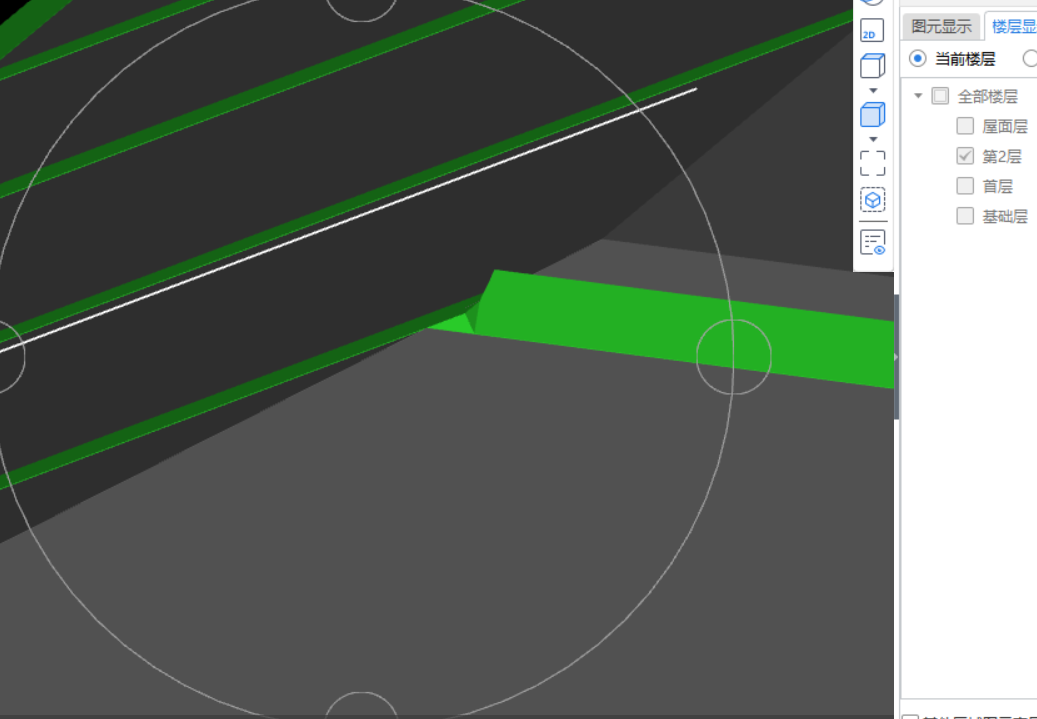Open dropdown below the wireframe cube icon

click(x=873, y=91)
